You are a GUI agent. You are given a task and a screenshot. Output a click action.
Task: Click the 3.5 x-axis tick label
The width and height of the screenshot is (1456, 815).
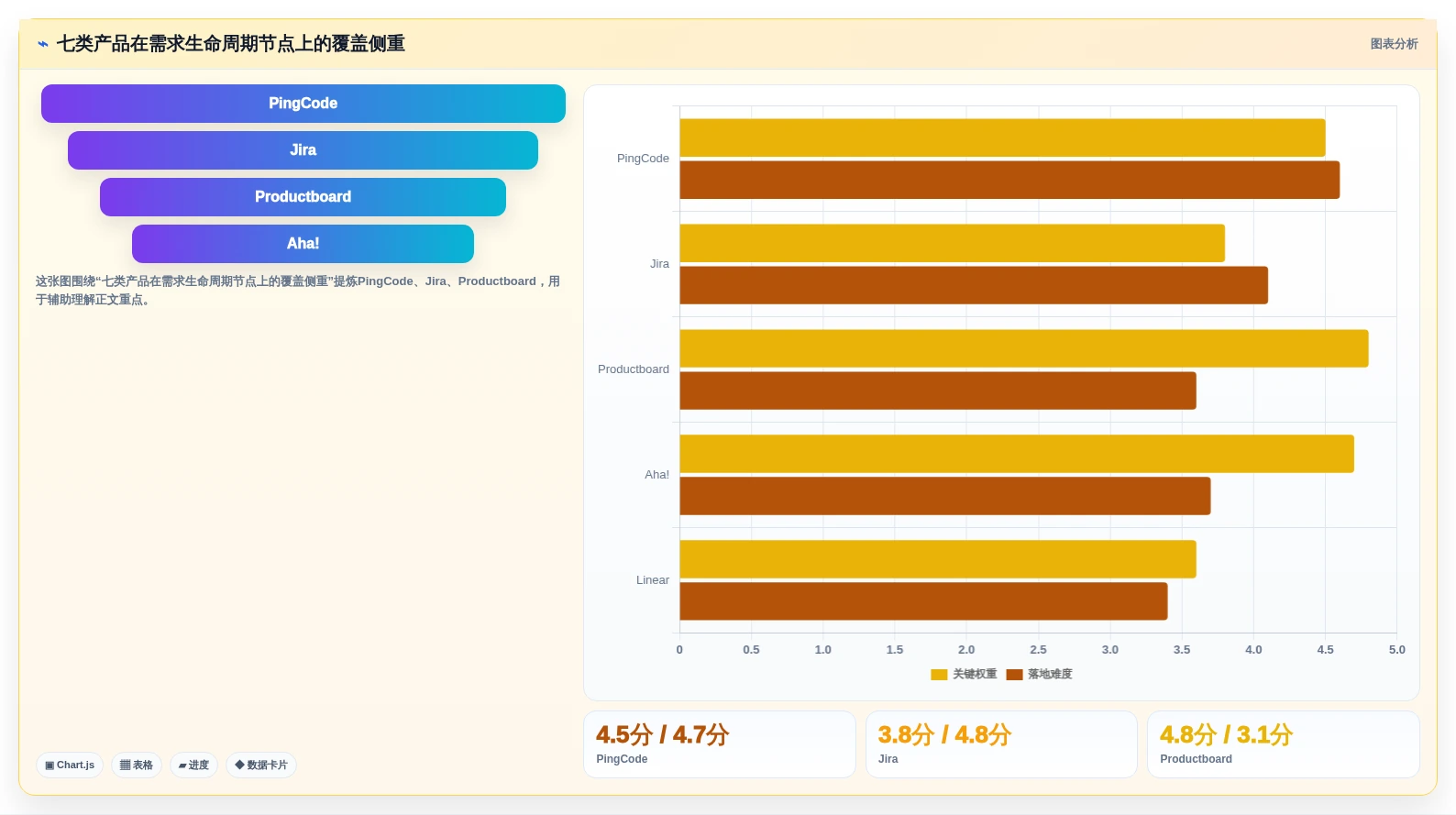pyautogui.click(x=1182, y=650)
